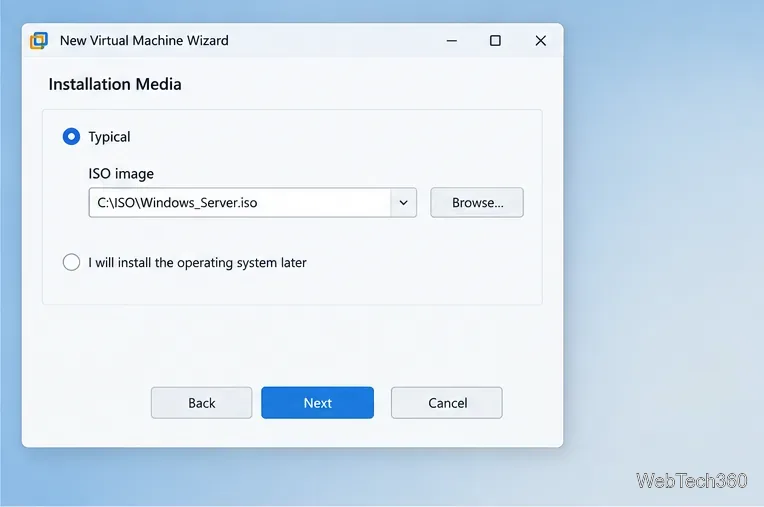The height and width of the screenshot is (507, 764).
Task: Select the Typical radio button
Action: click(71, 137)
